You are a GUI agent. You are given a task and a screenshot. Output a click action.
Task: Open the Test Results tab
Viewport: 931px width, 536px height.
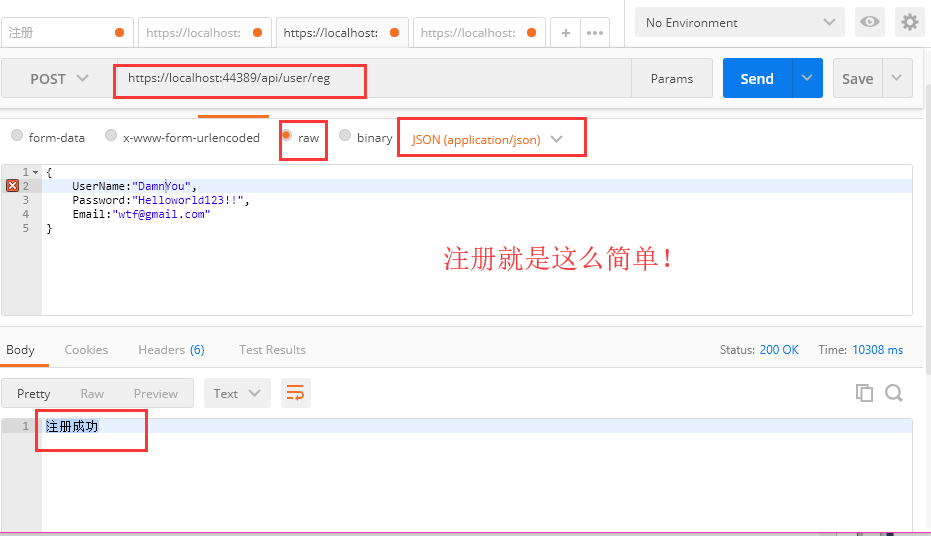tap(273, 350)
